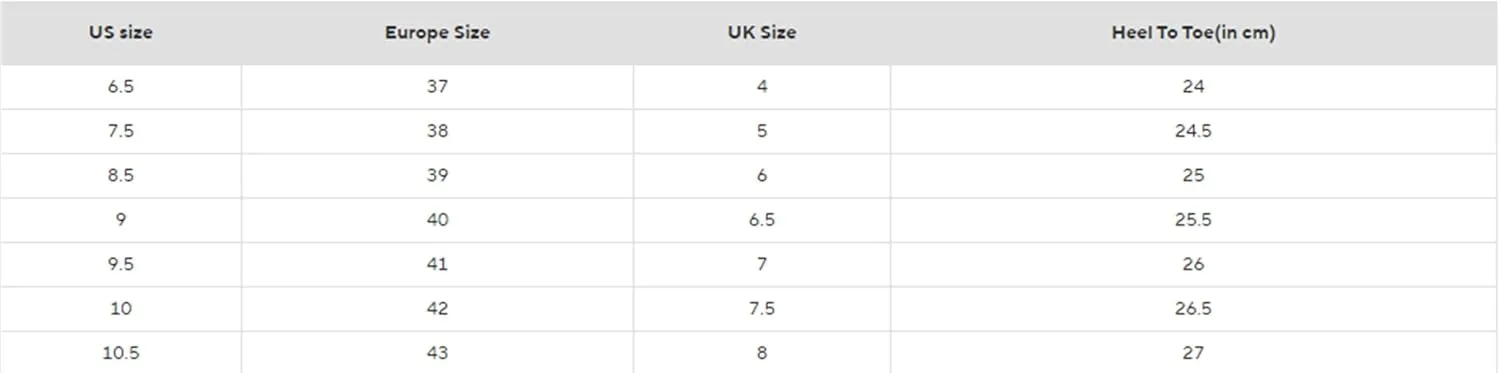This screenshot has width=1500, height=373.
Task: Click the Europe Size column header
Action: click(x=437, y=33)
